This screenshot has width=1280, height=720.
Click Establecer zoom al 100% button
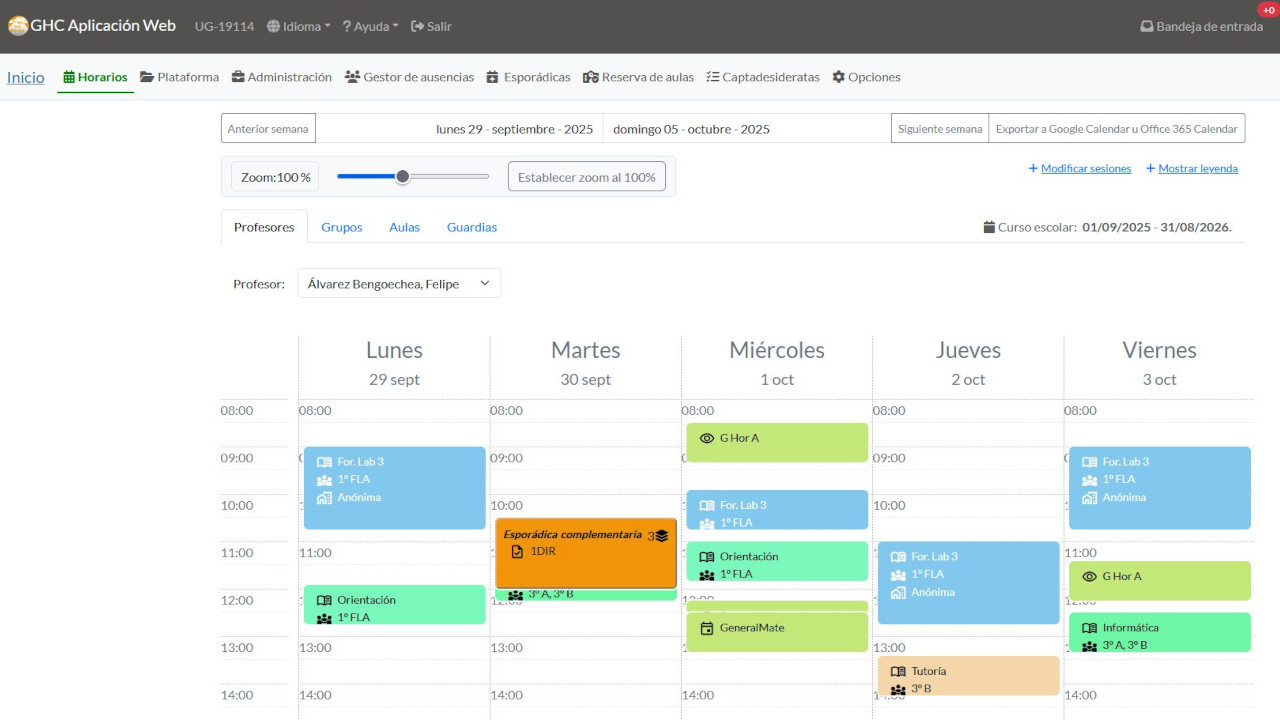586,177
